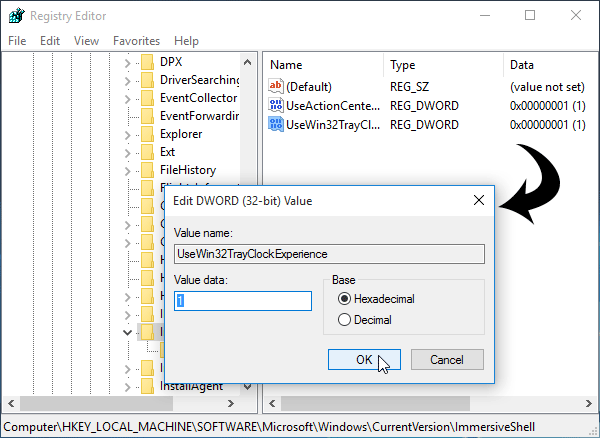This screenshot has width=600, height=438.
Task: Expand the FileHistory tree node
Action: click(x=127, y=170)
